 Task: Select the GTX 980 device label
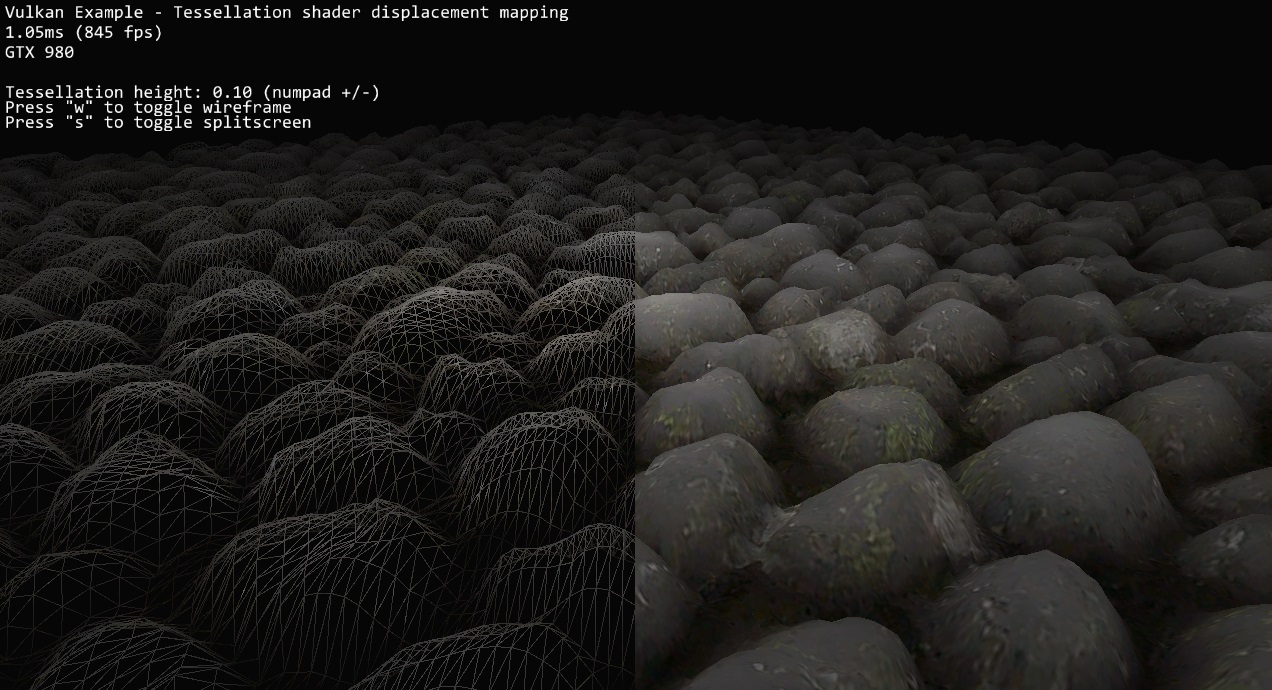[39, 53]
